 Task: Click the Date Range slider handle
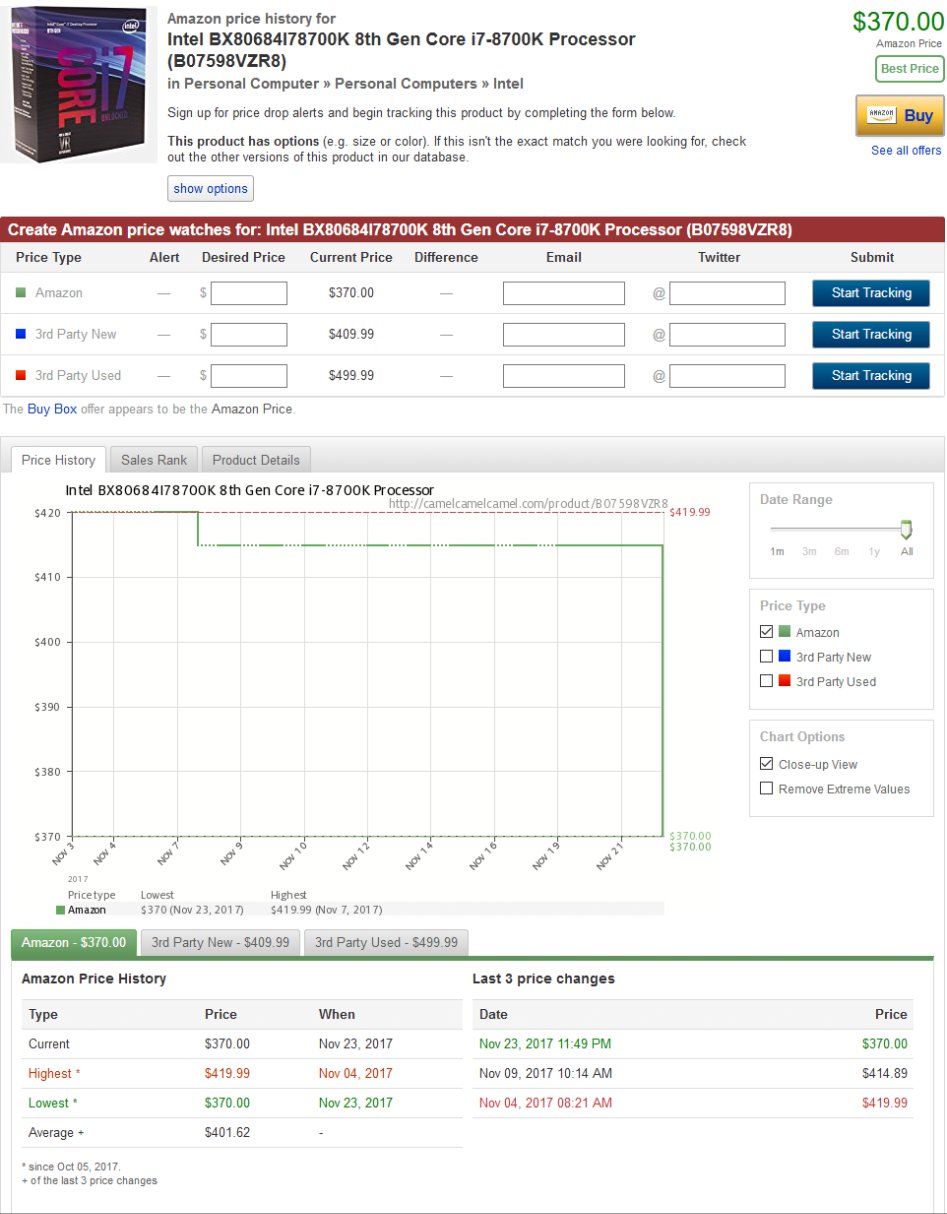[x=906, y=529]
